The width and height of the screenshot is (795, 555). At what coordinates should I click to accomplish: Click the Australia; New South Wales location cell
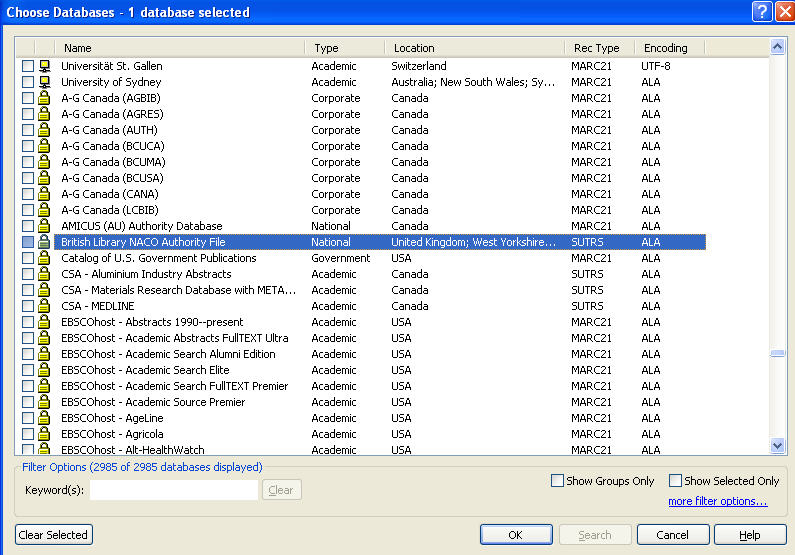point(473,82)
